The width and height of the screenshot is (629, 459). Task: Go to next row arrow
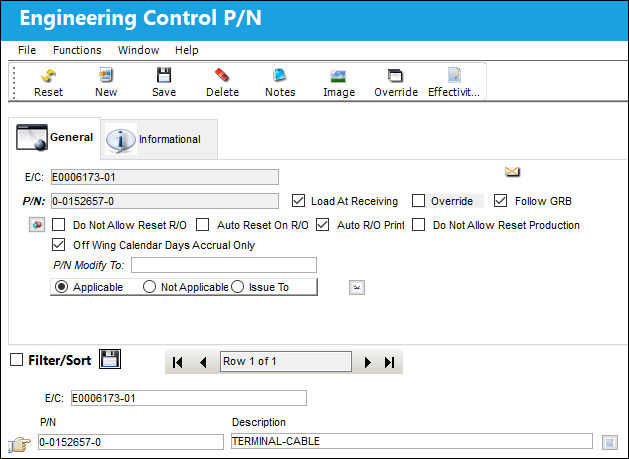[x=367, y=362]
